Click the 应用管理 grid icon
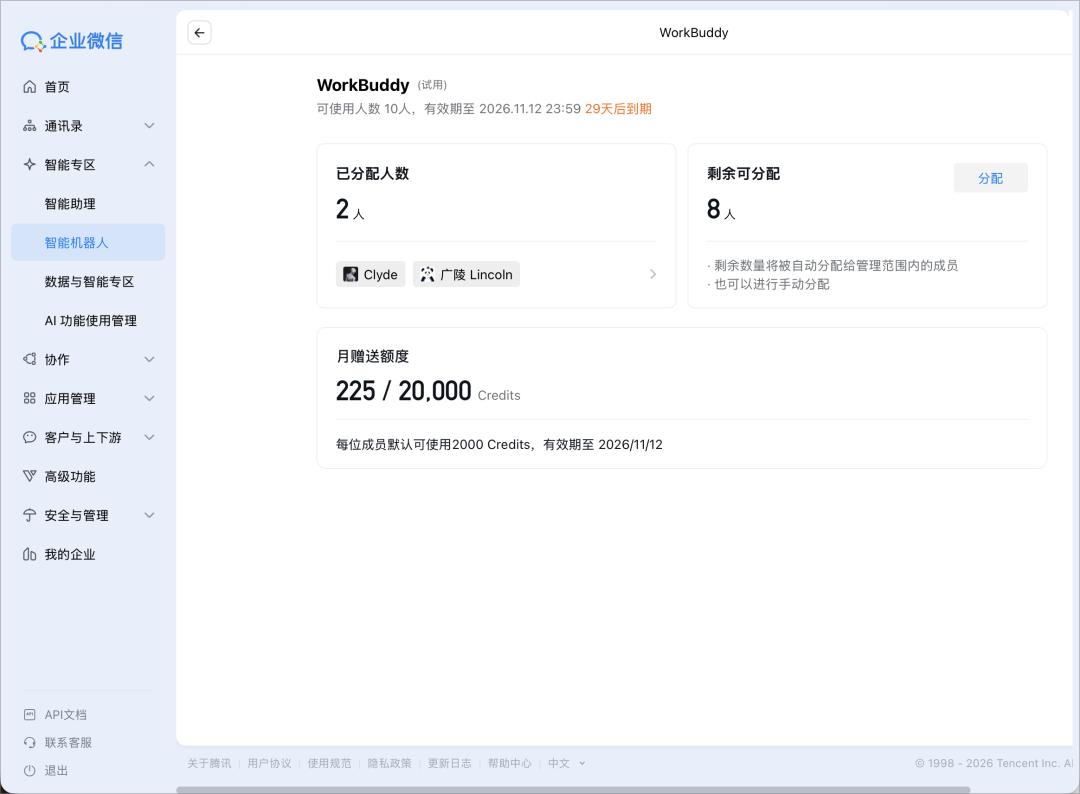This screenshot has width=1080, height=794. click(30, 399)
